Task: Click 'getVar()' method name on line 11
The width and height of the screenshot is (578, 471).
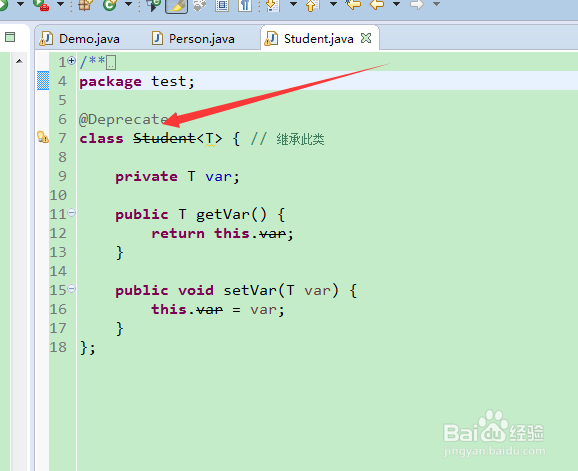Action: tap(231, 214)
